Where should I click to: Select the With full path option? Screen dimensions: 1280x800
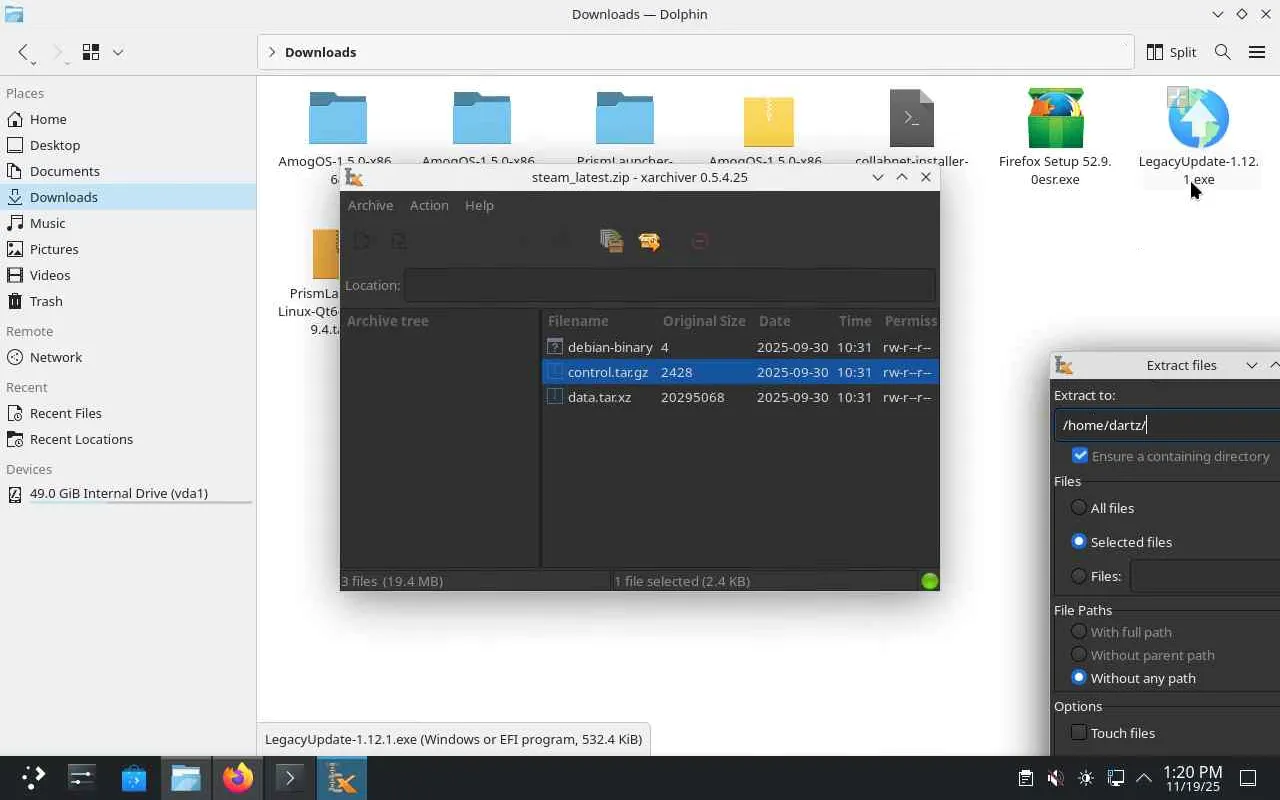(x=1079, y=632)
